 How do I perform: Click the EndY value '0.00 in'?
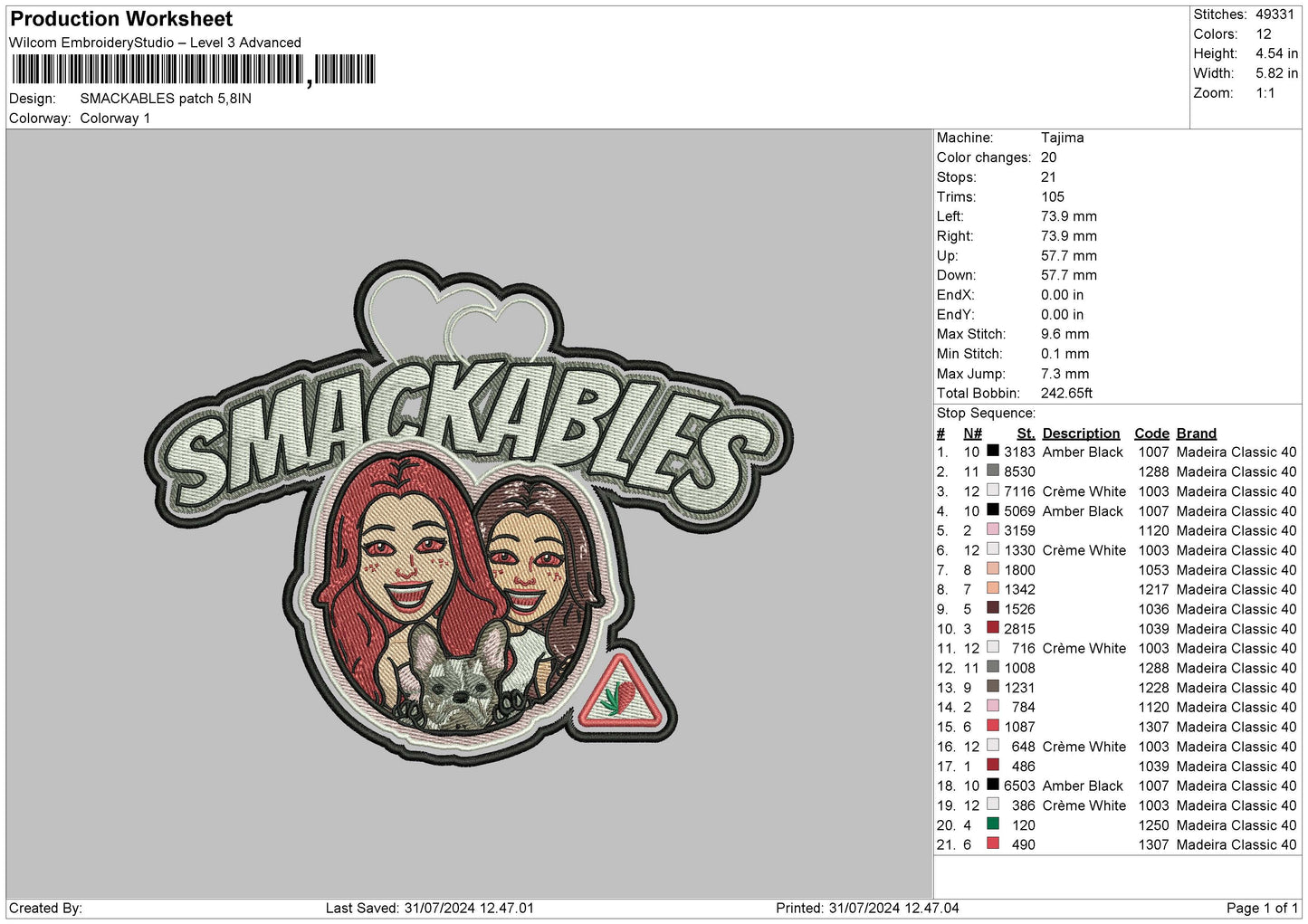[x=1063, y=315]
